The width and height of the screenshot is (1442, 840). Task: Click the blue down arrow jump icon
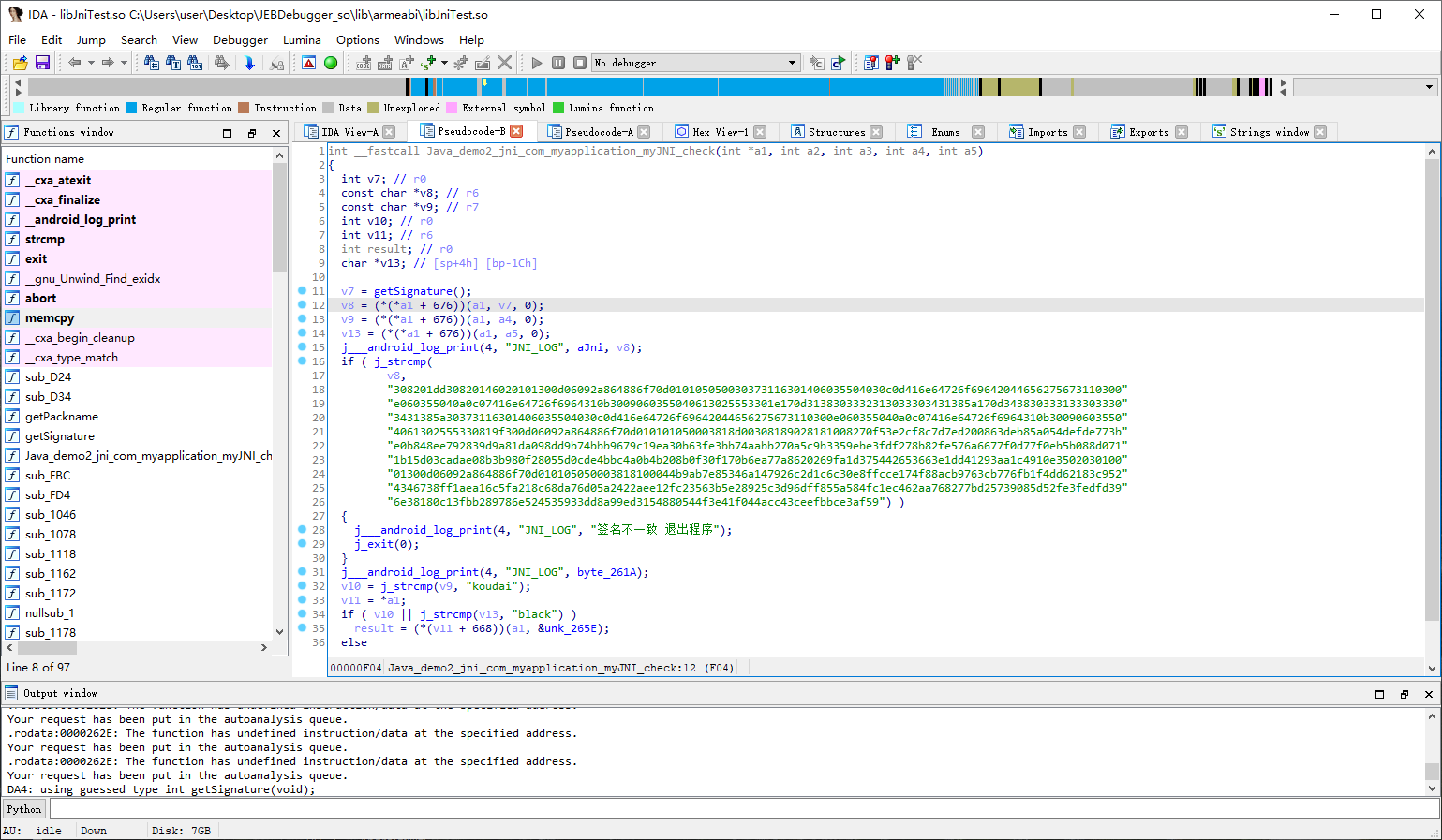coord(249,63)
